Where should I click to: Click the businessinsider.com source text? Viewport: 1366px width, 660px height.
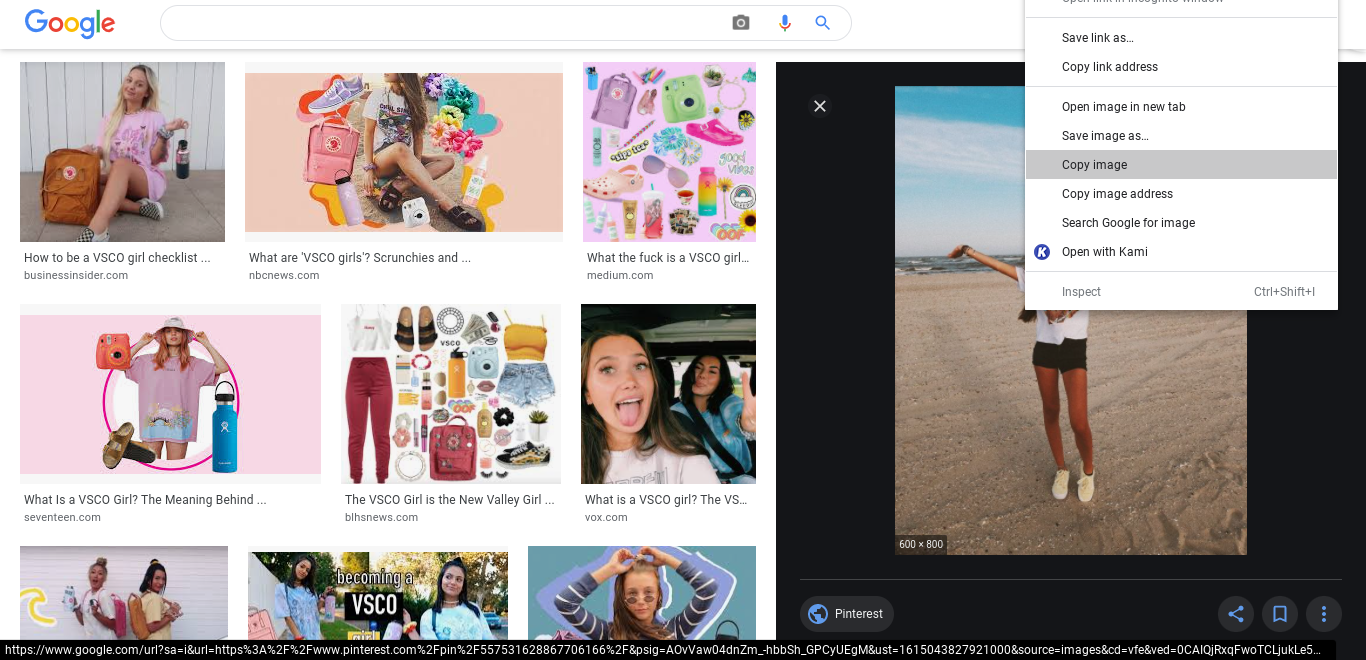pos(76,276)
